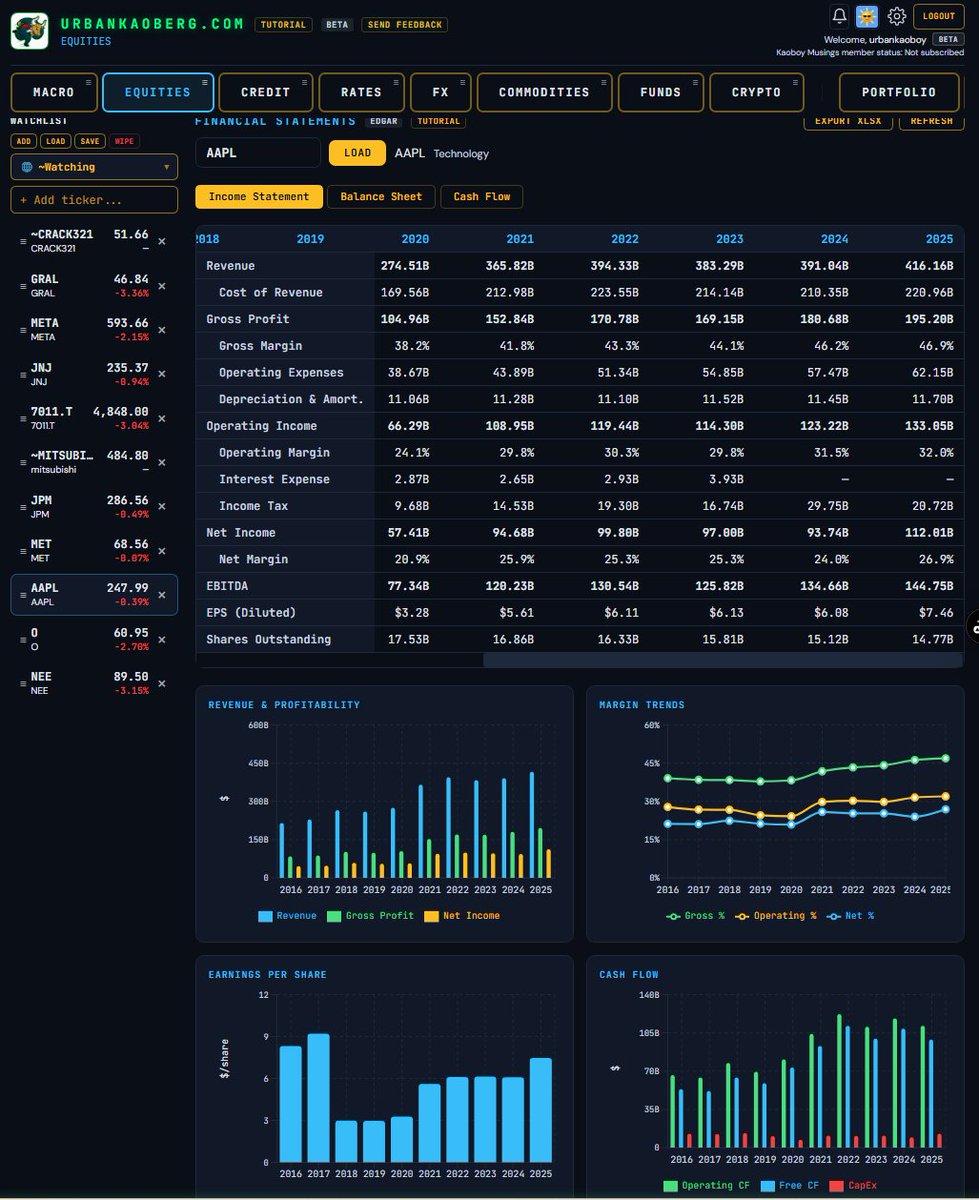Remove META from the watchlist
The image size is (979, 1200).
(x=162, y=329)
